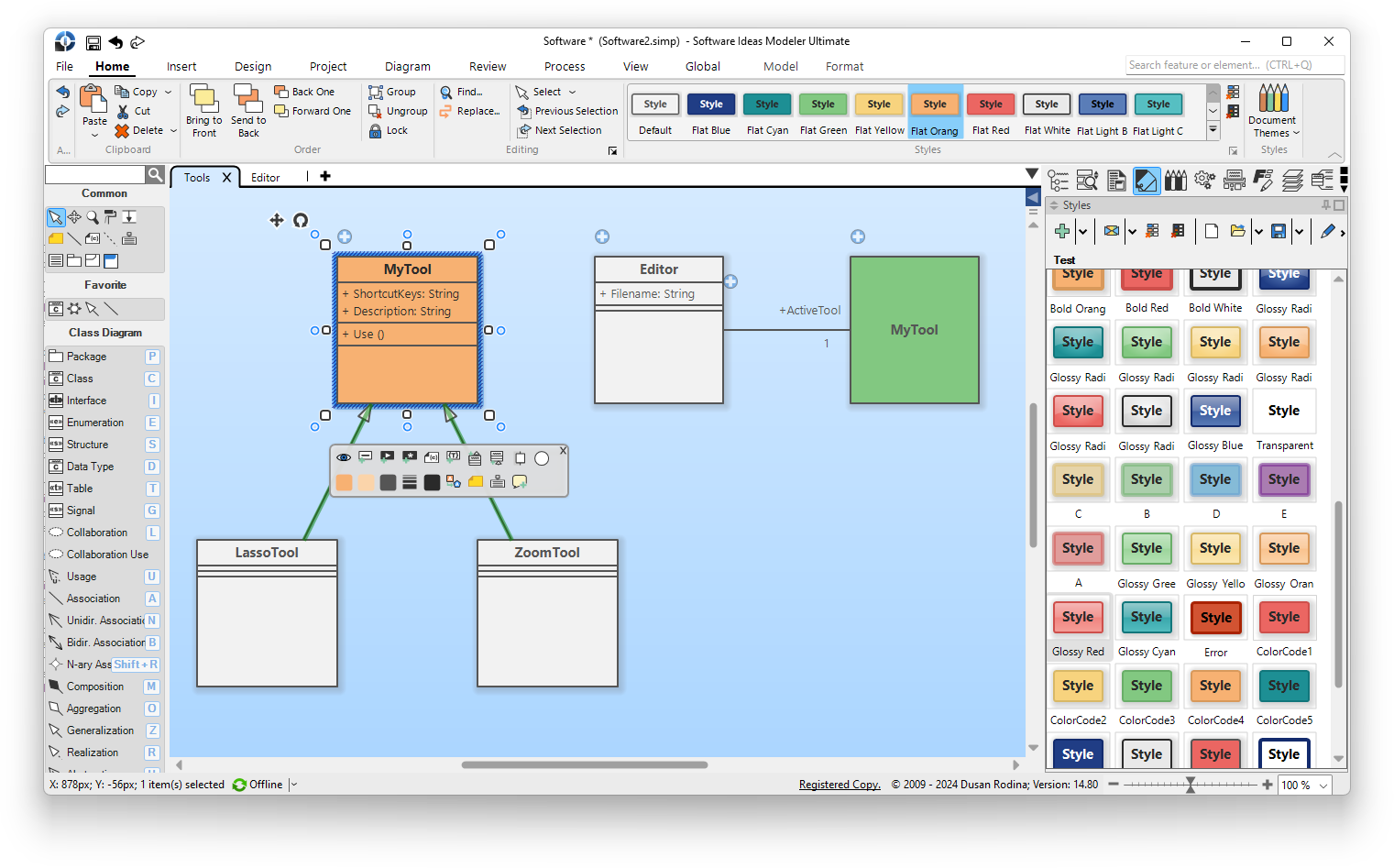Click Add Attribute icon in floating toolbar
The image size is (1394, 868).
click(x=365, y=456)
